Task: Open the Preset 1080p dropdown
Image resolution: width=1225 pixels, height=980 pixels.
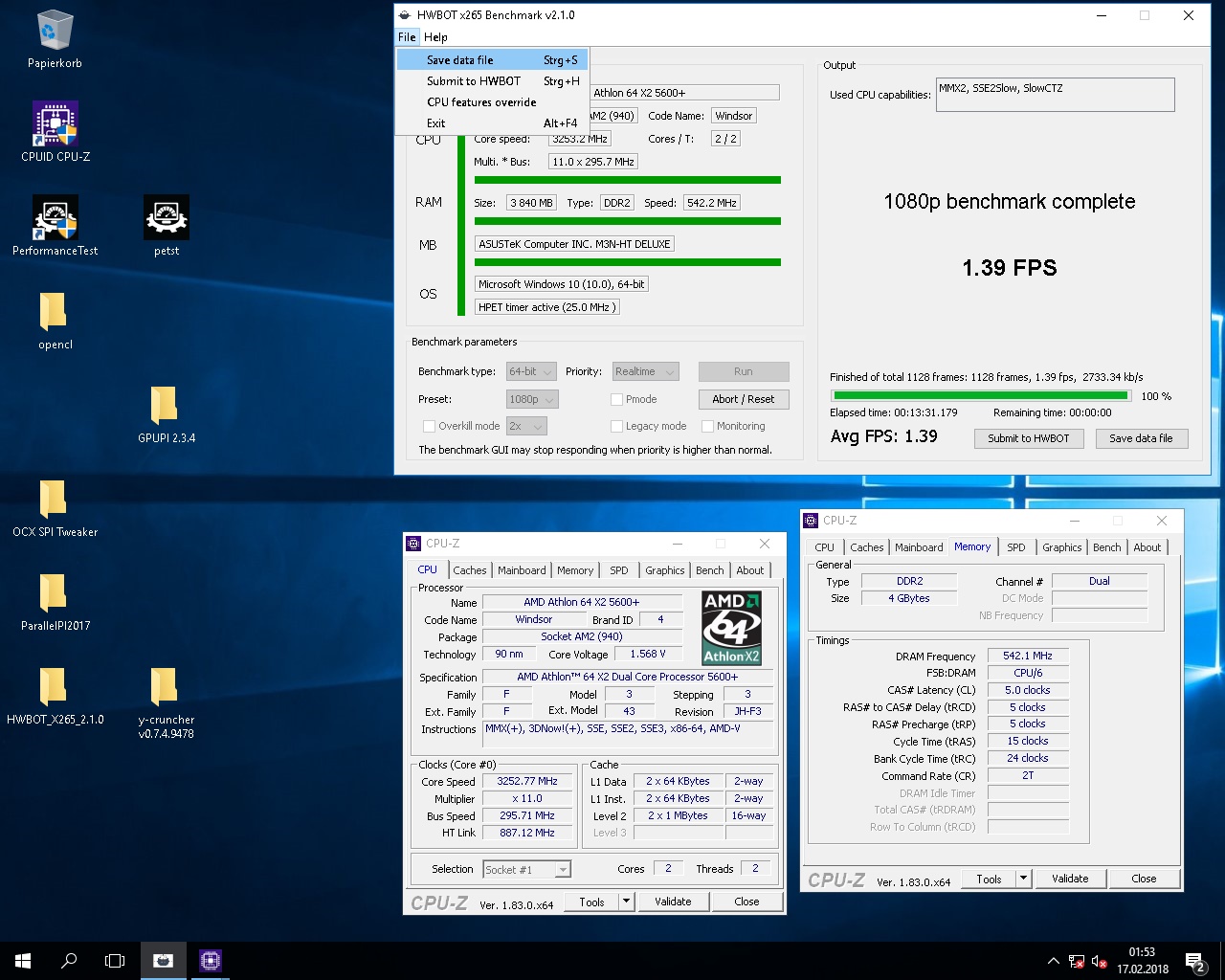Action: click(532, 399)
